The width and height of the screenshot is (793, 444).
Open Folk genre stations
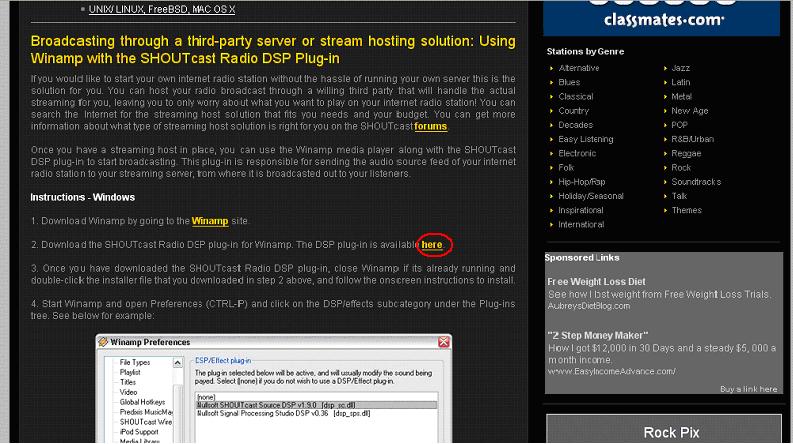tap(566, 167)
